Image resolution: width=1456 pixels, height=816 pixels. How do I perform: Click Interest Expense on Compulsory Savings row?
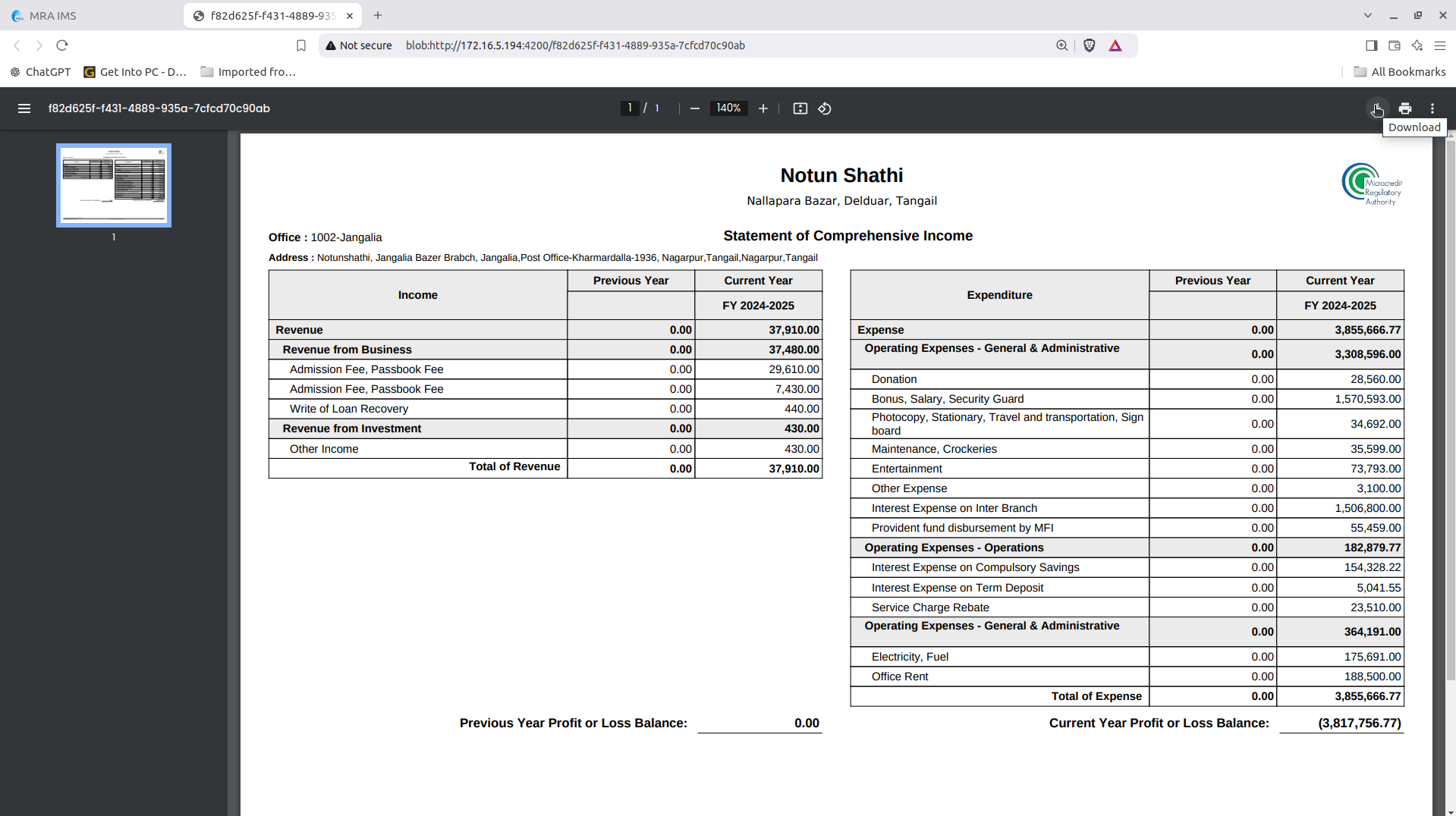click(x=1127, y=567)
